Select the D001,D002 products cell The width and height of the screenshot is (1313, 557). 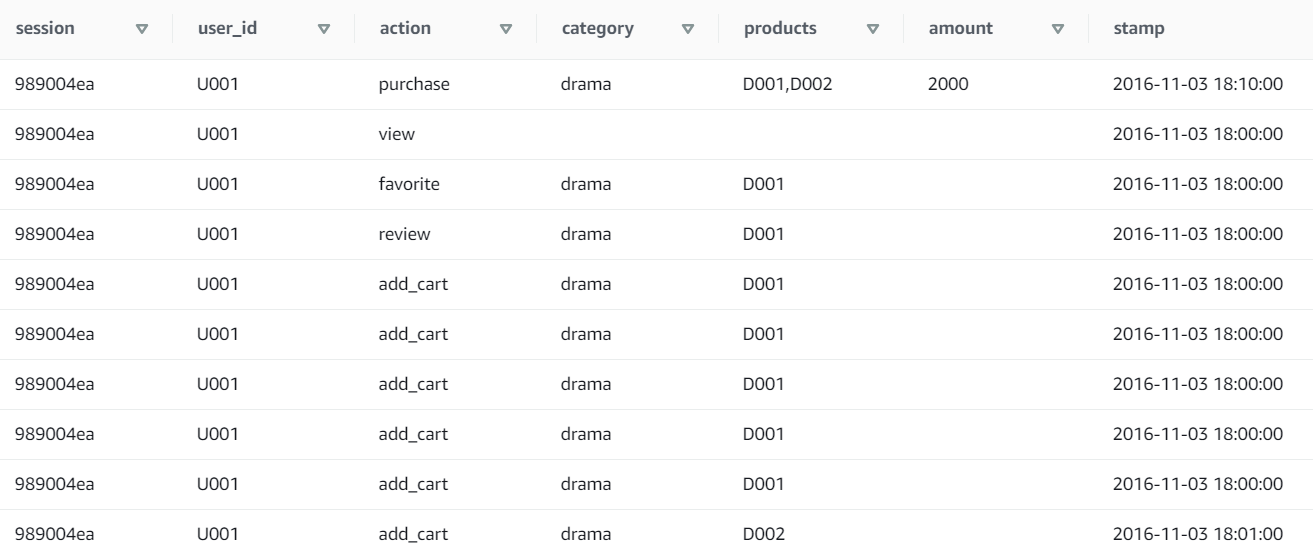click(788, 85)
